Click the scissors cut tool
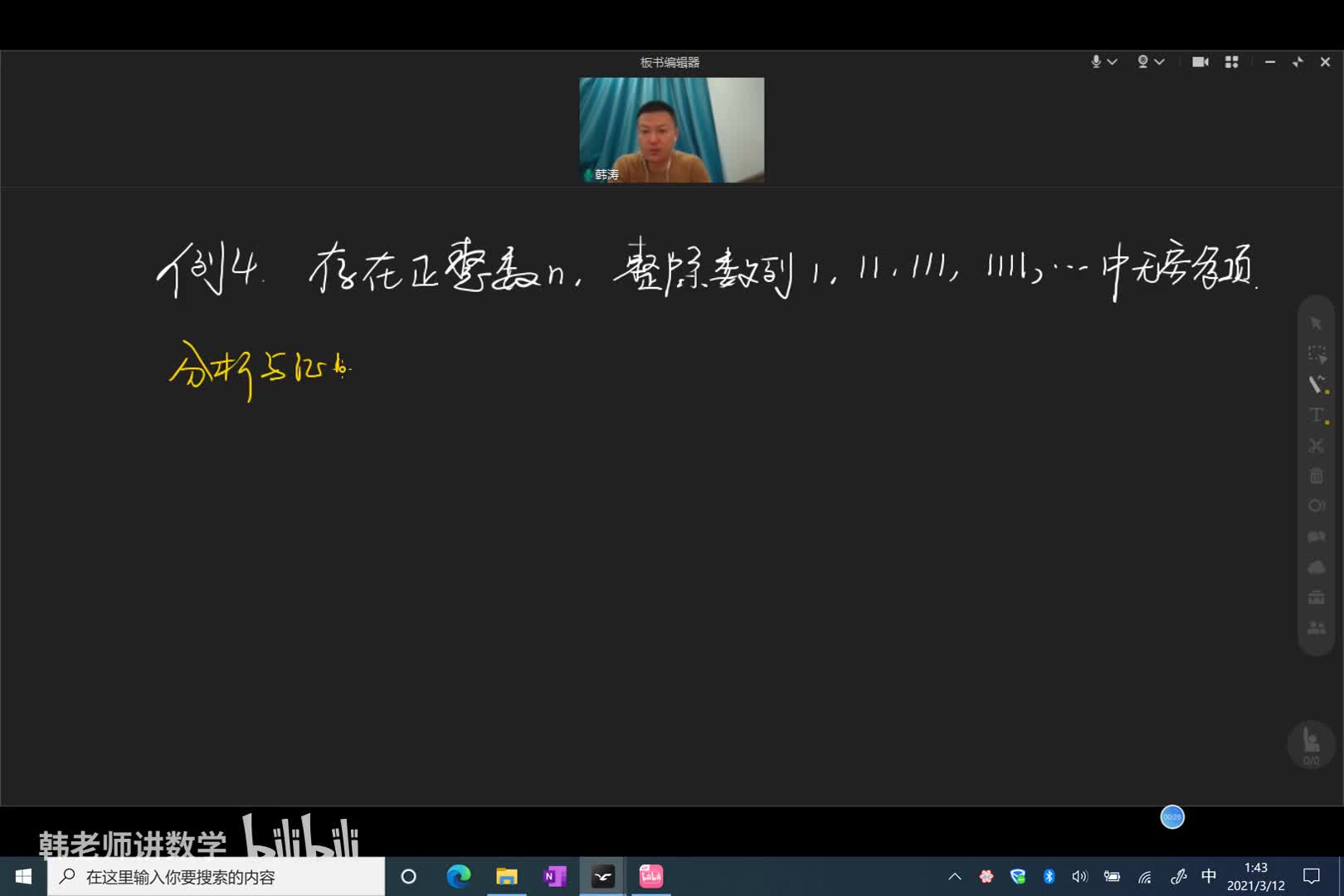 pos(1316,446)
